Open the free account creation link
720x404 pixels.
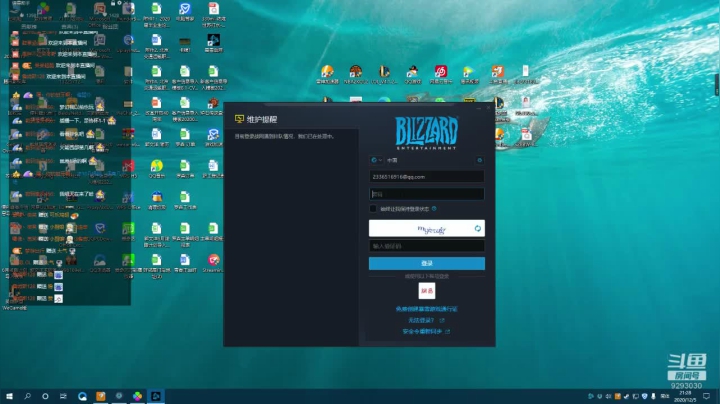point(427,309)
